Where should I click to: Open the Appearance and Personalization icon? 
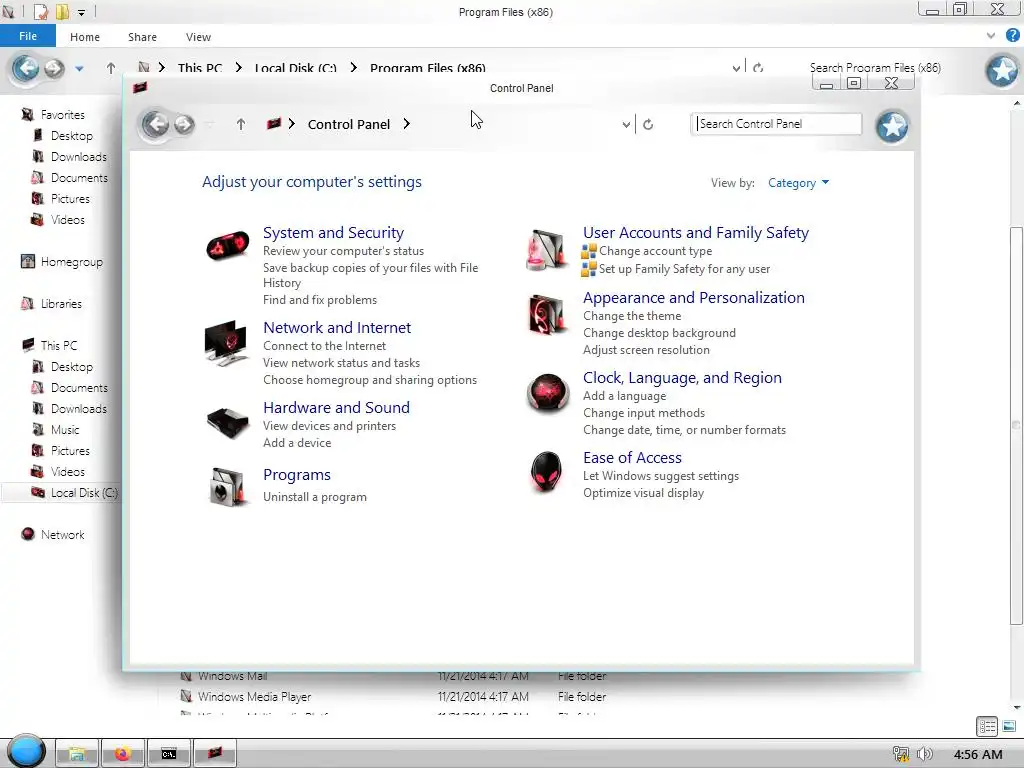[547, 314]
